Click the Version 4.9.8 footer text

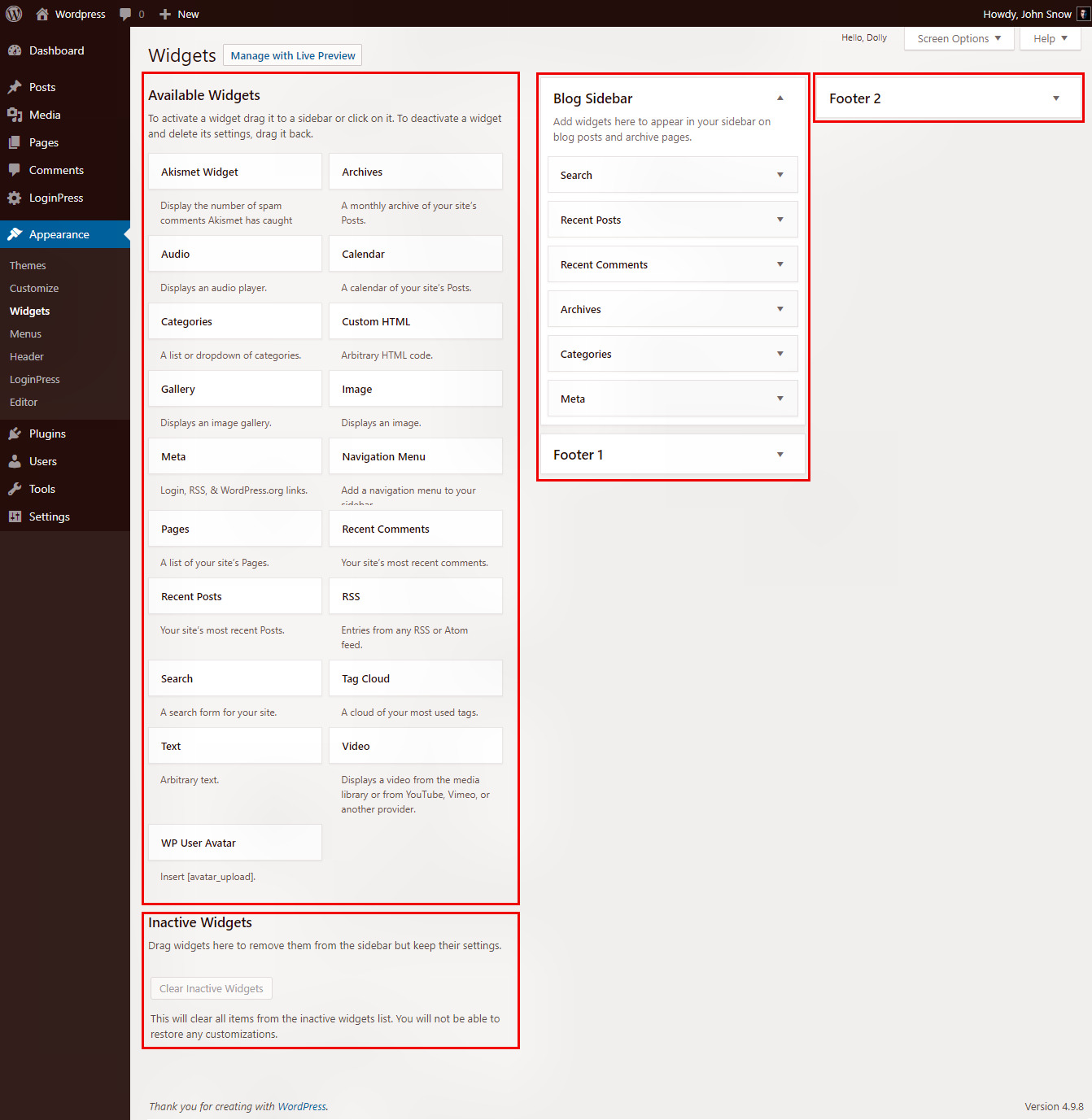coord(1054,1106)
